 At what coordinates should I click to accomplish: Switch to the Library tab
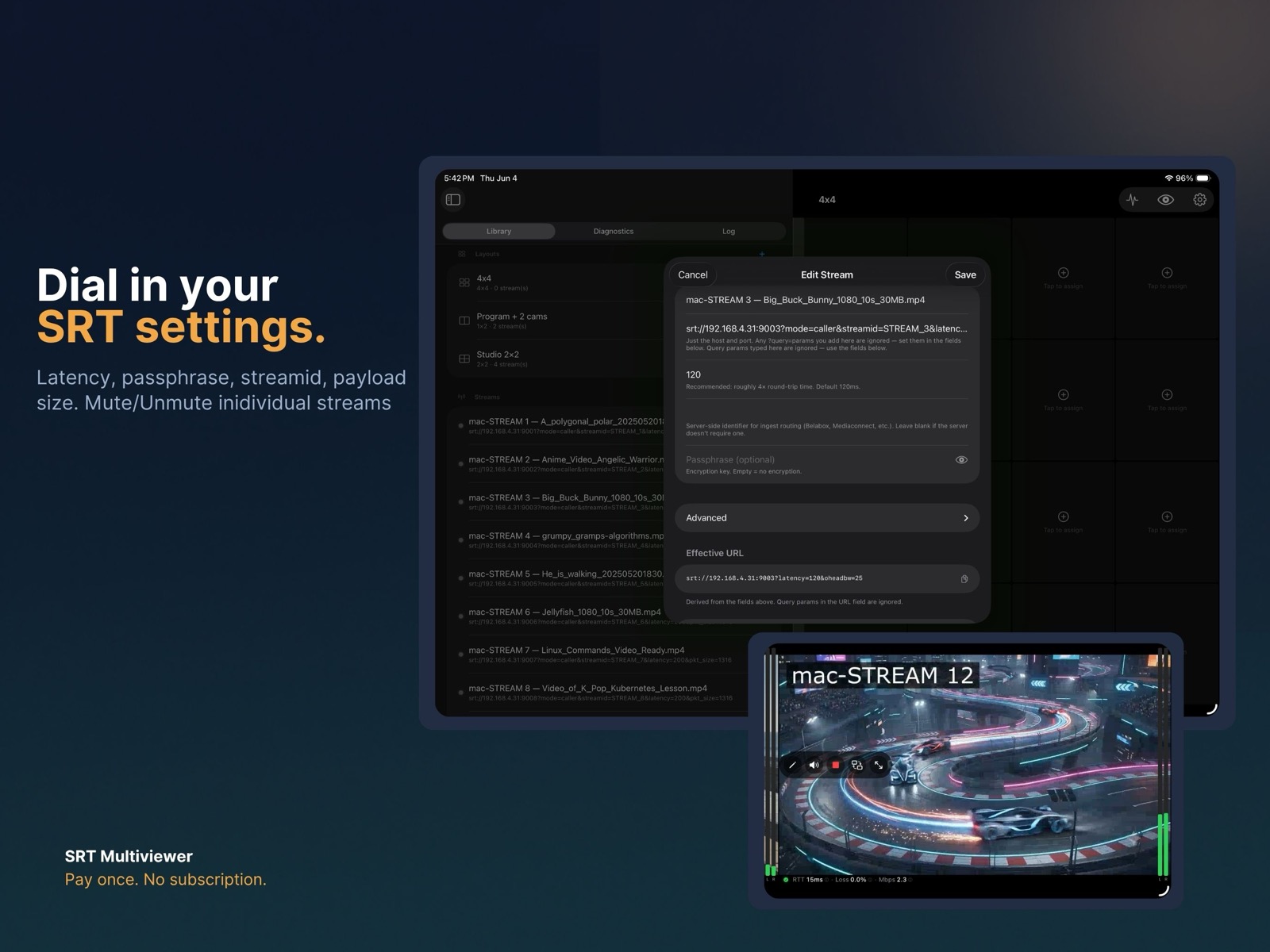click(x=498, y=231)
